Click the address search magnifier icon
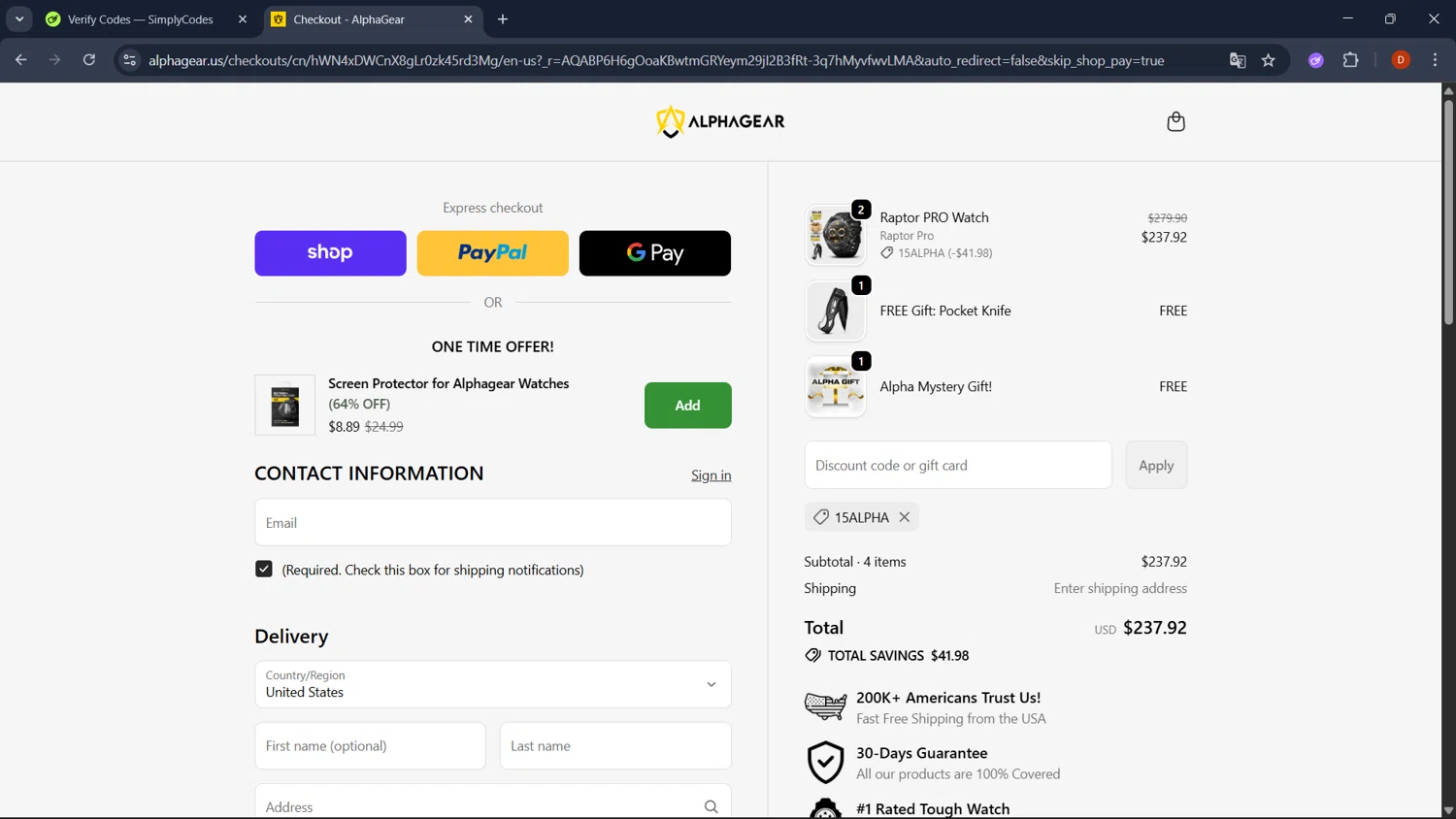This screenshot has width=1456, height=819. (x=711, y=806)
